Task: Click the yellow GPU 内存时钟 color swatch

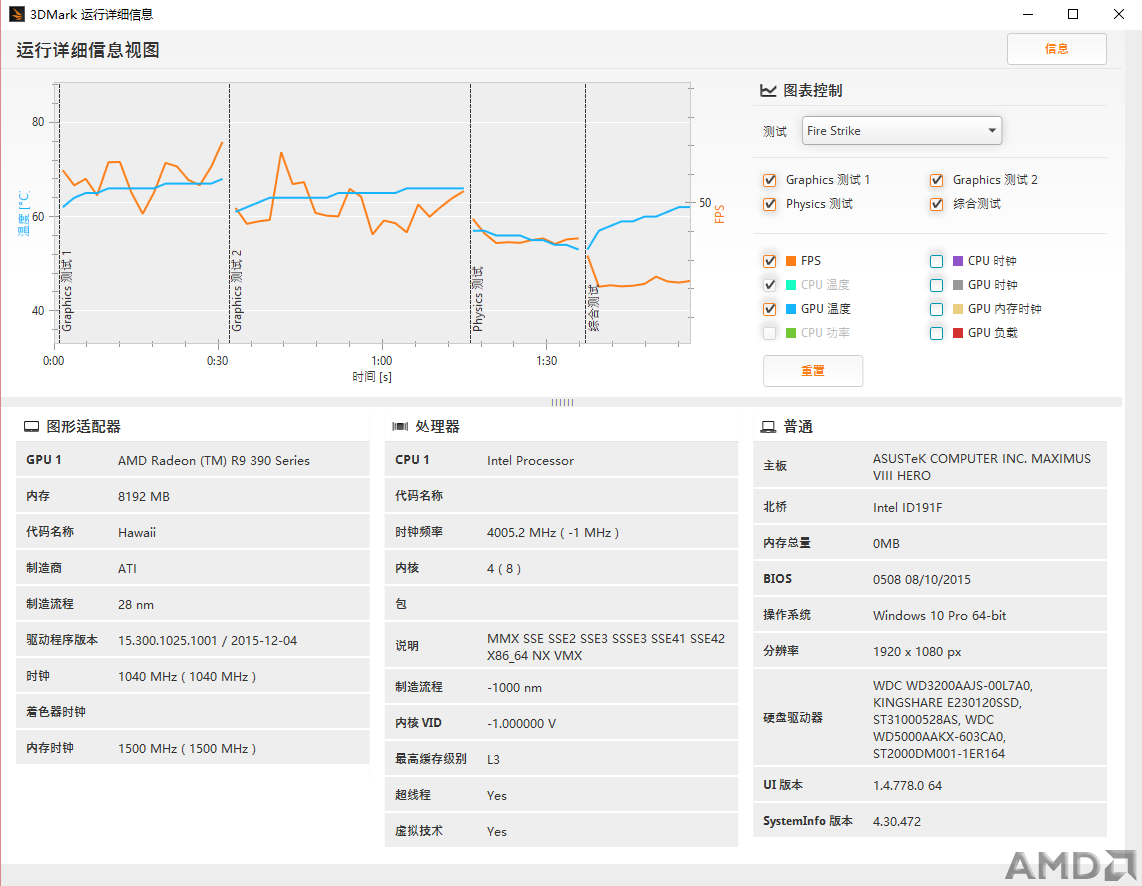Action: click(958, 309)
